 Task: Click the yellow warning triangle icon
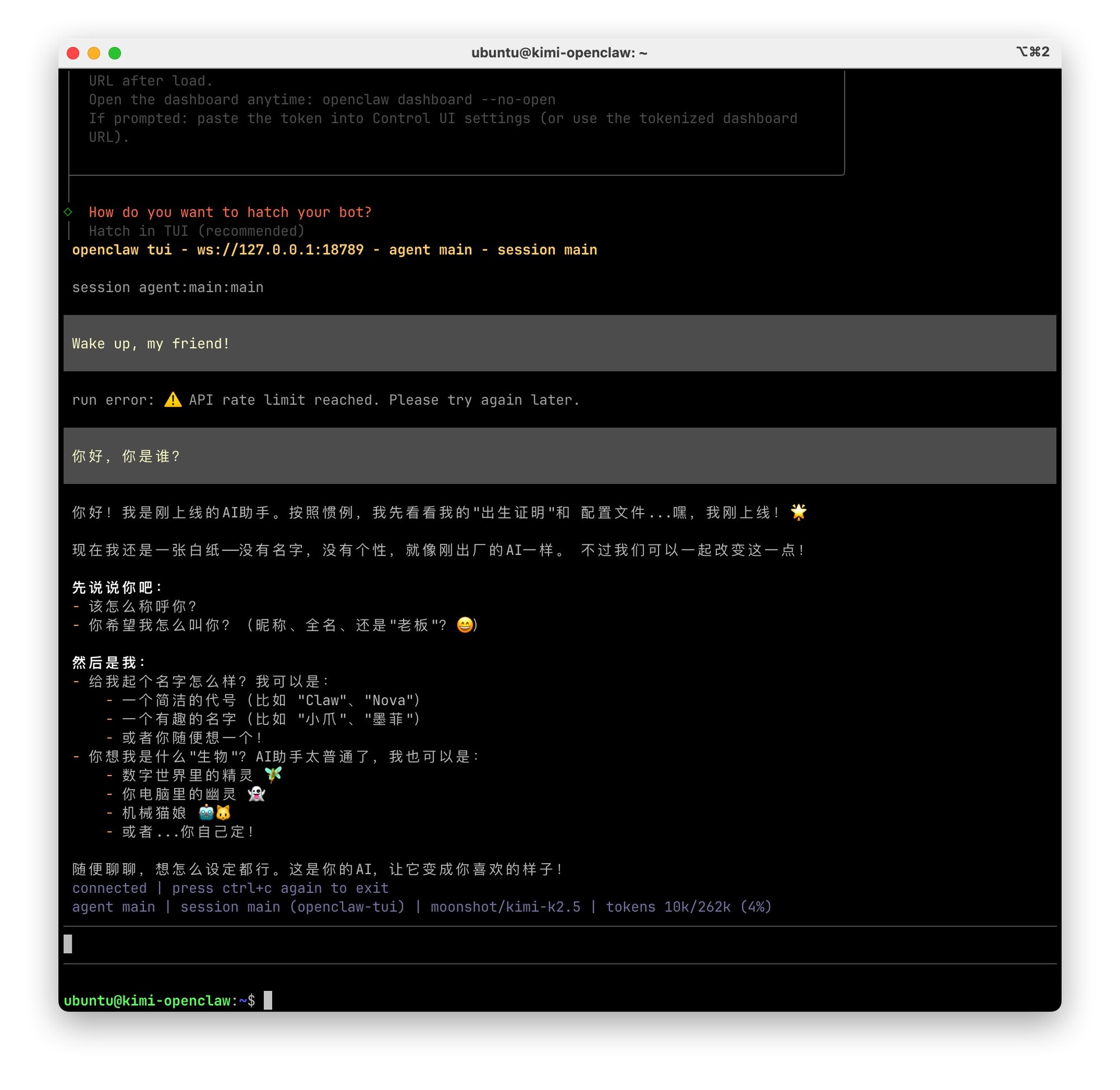pos(173,400)
